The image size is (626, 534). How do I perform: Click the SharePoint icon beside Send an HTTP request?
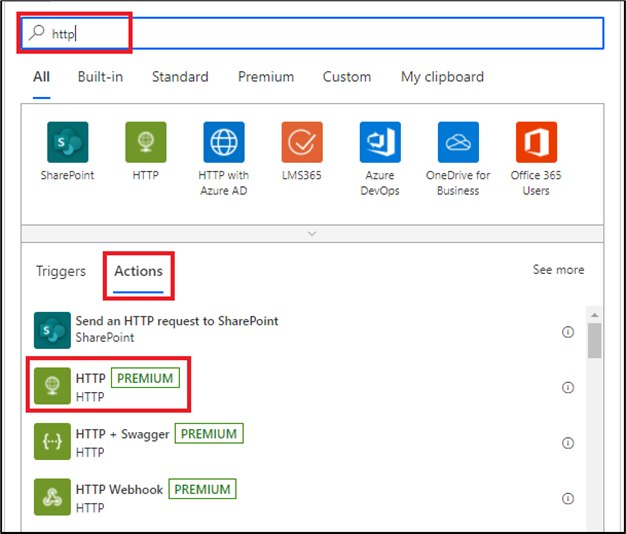[52, 330]
